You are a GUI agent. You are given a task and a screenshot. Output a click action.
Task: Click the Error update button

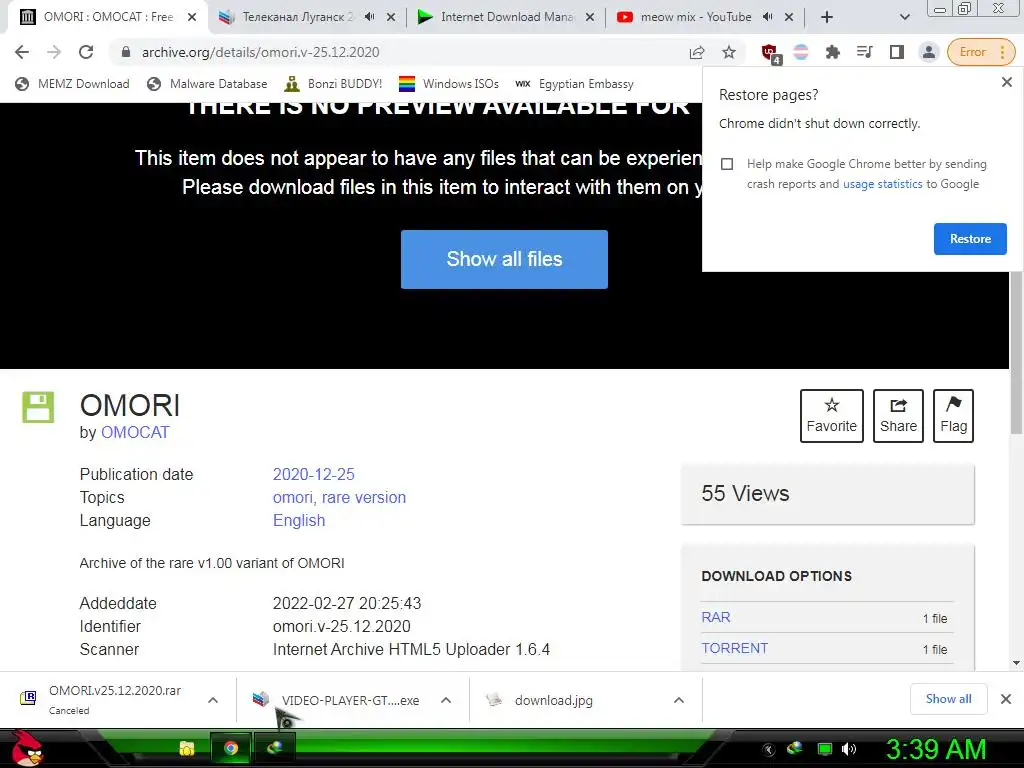[981, 52]
